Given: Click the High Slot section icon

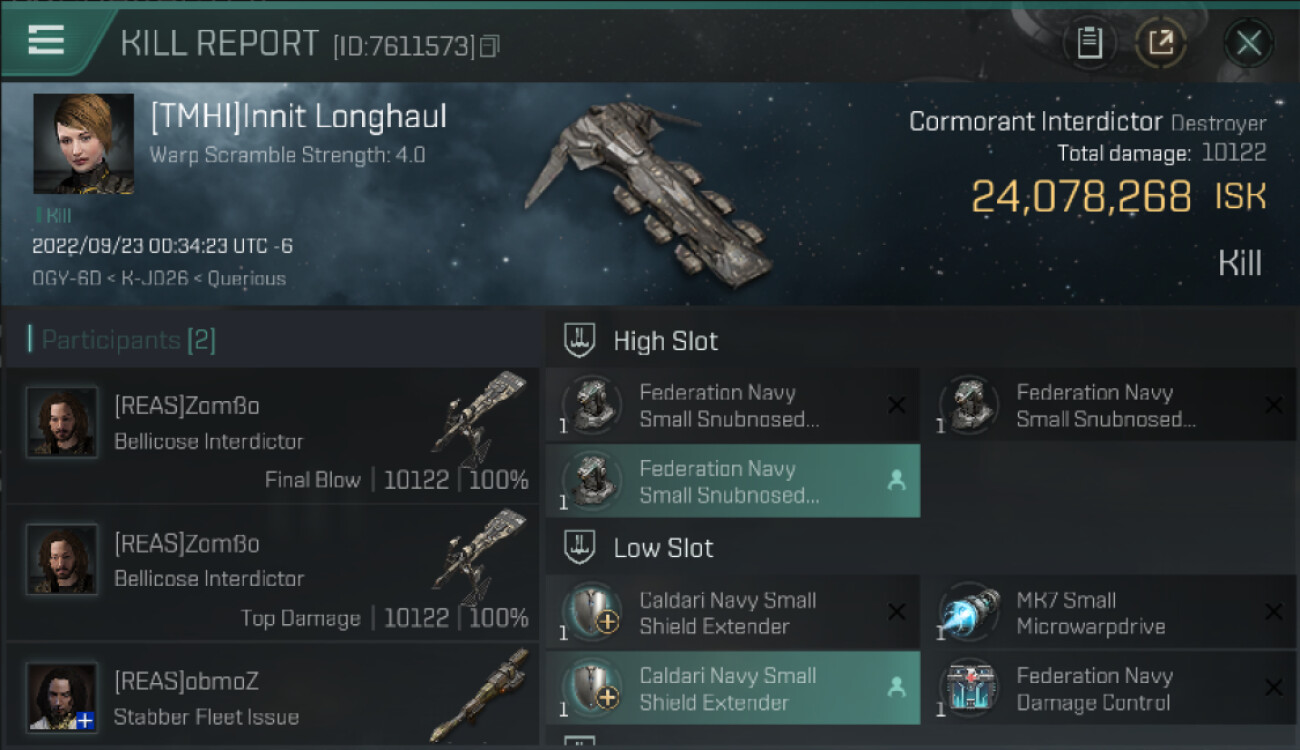Looking at the screenshot, I should point(580,340).
